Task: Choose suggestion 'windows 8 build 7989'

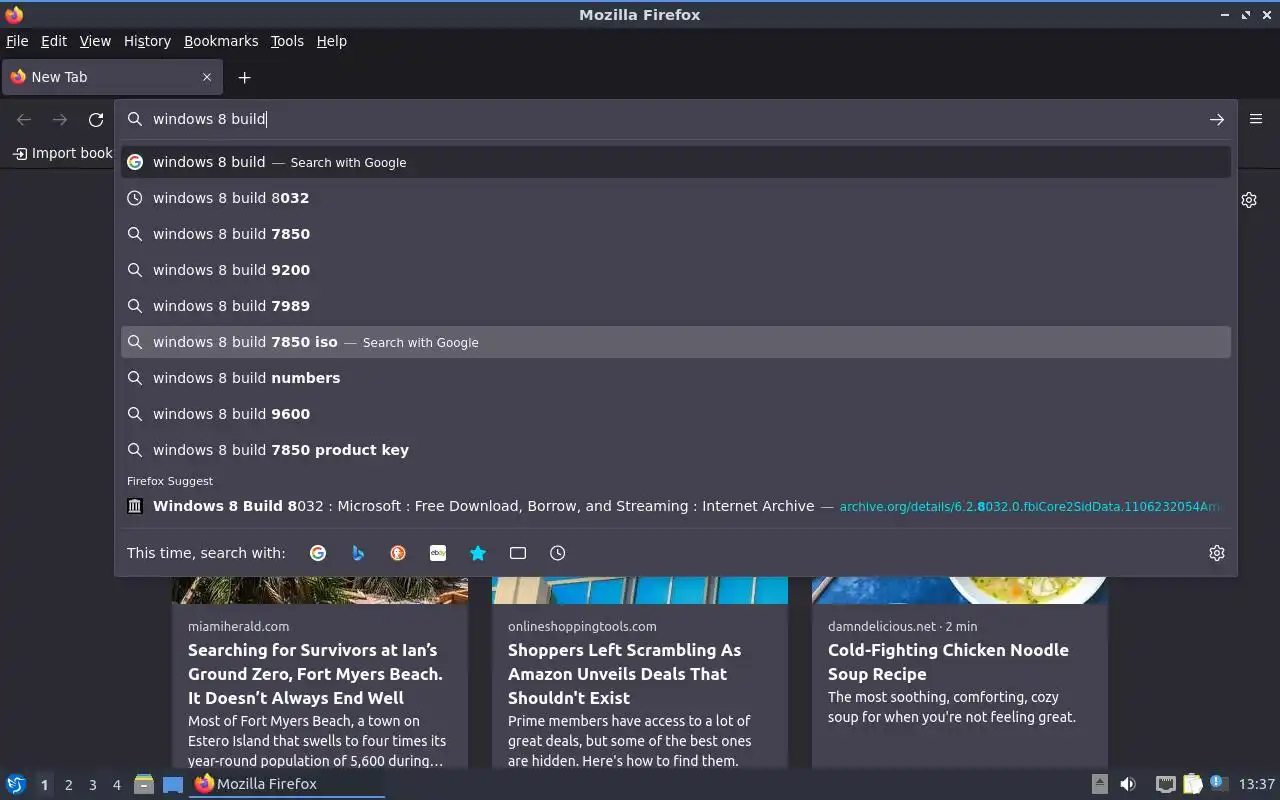Action: pyautogui.click(x=676, y=306)
